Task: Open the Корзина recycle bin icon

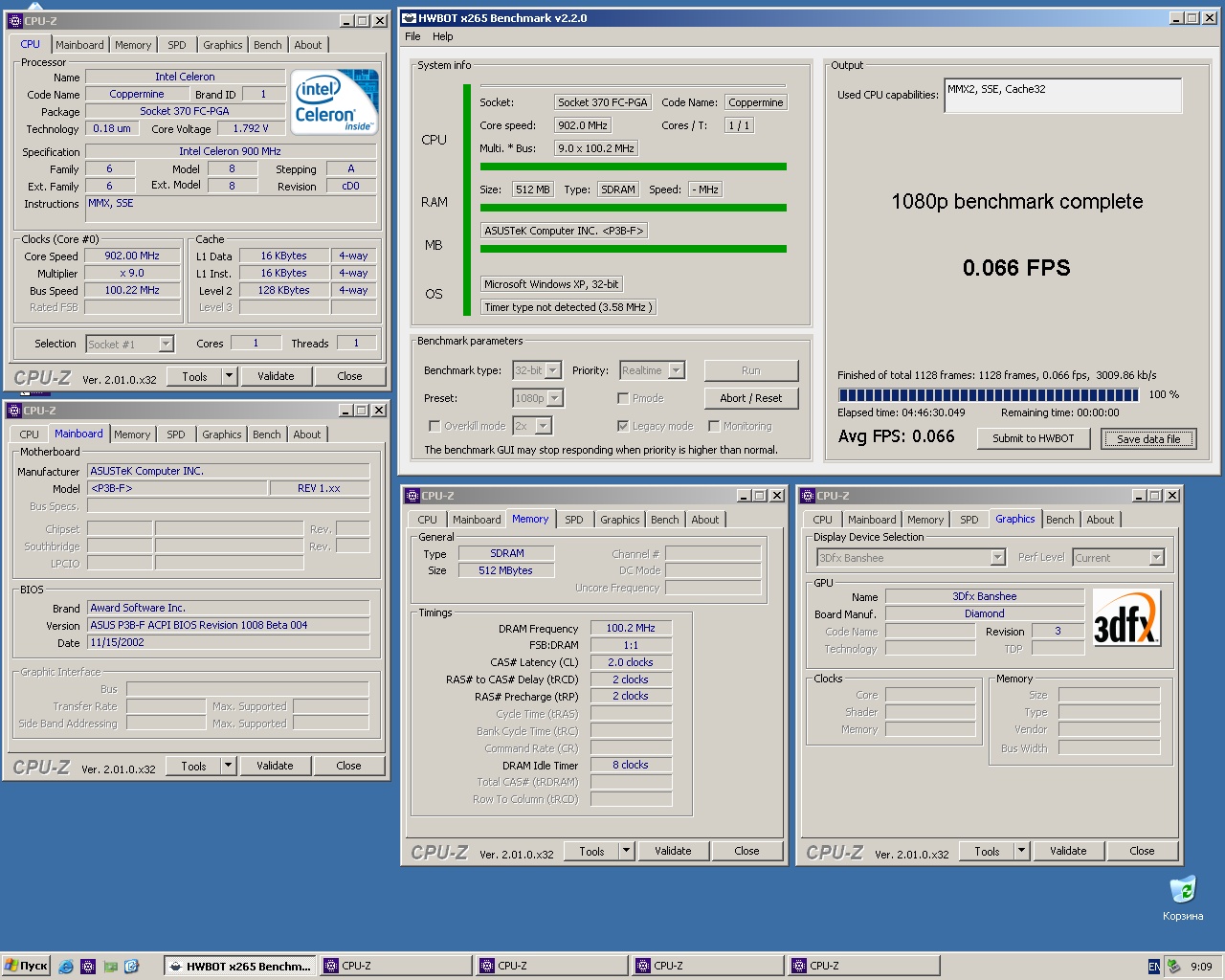Action: (x=1183, y=898)
